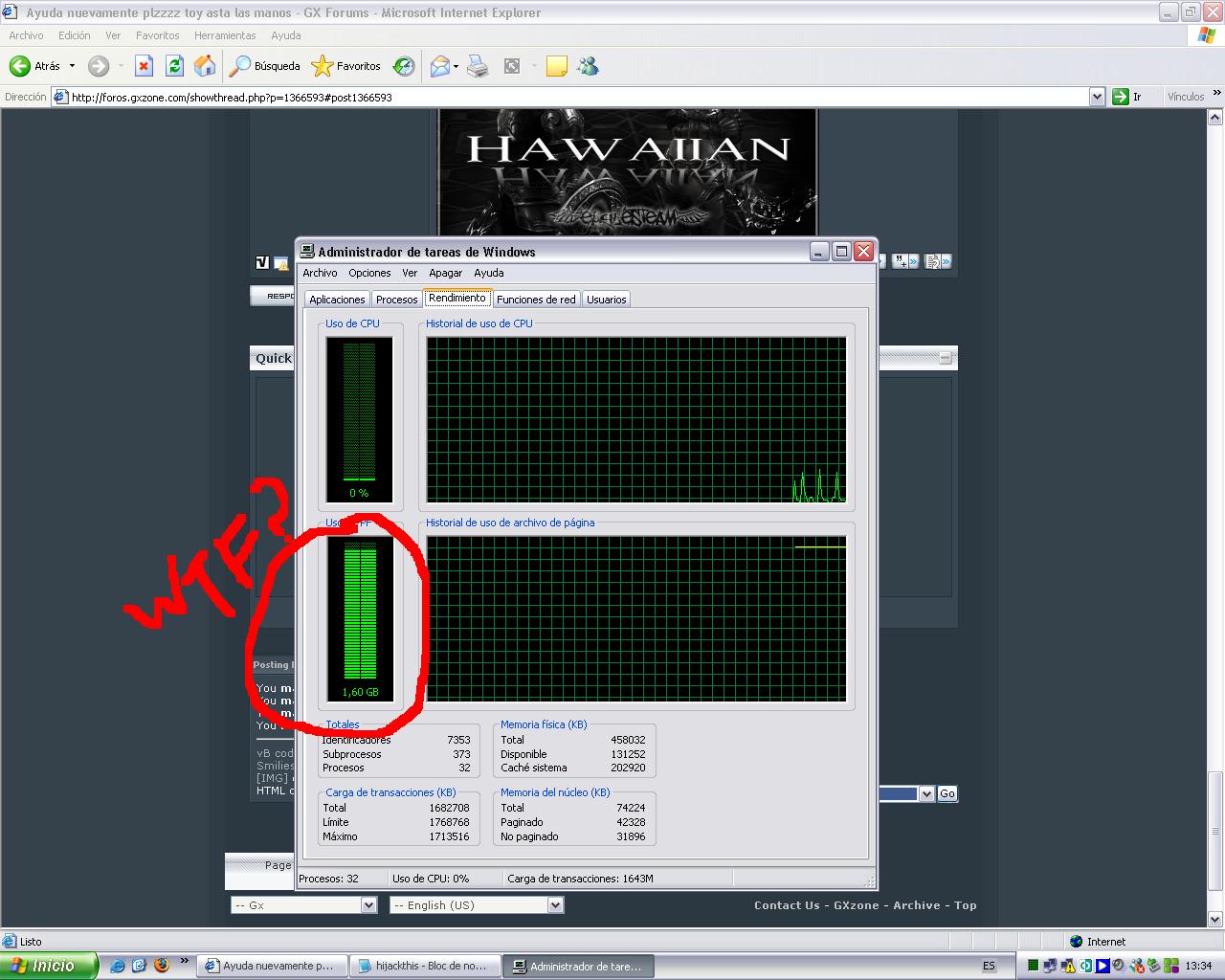Go to the Home page icon
Image resolution: width=1225 pixels, height=980 pixels.
pos(205,66)
